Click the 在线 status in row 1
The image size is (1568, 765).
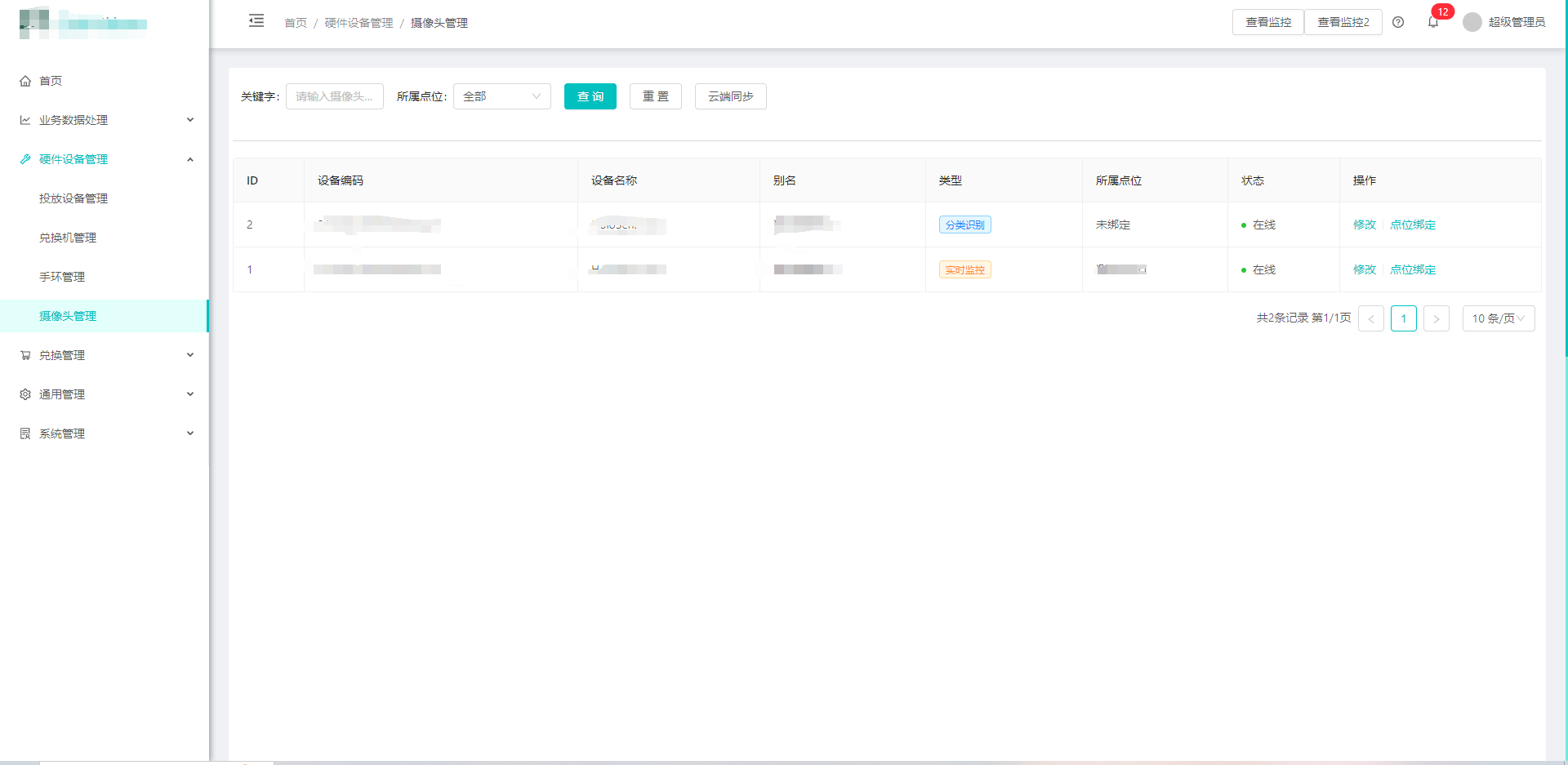[1258, 269]
